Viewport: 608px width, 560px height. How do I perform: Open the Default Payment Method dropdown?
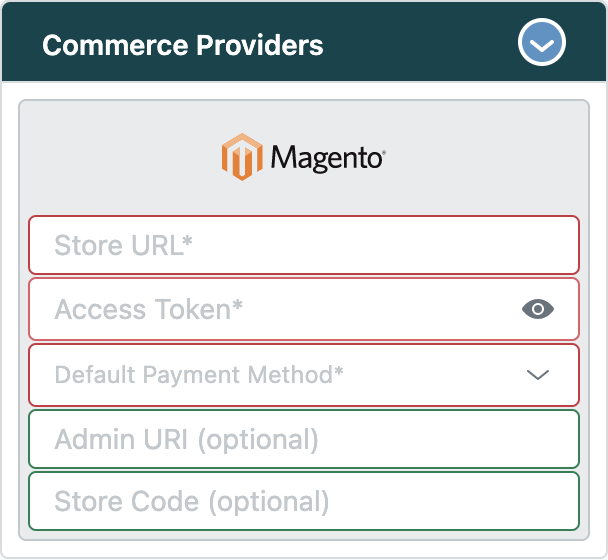tap(304, 375)
